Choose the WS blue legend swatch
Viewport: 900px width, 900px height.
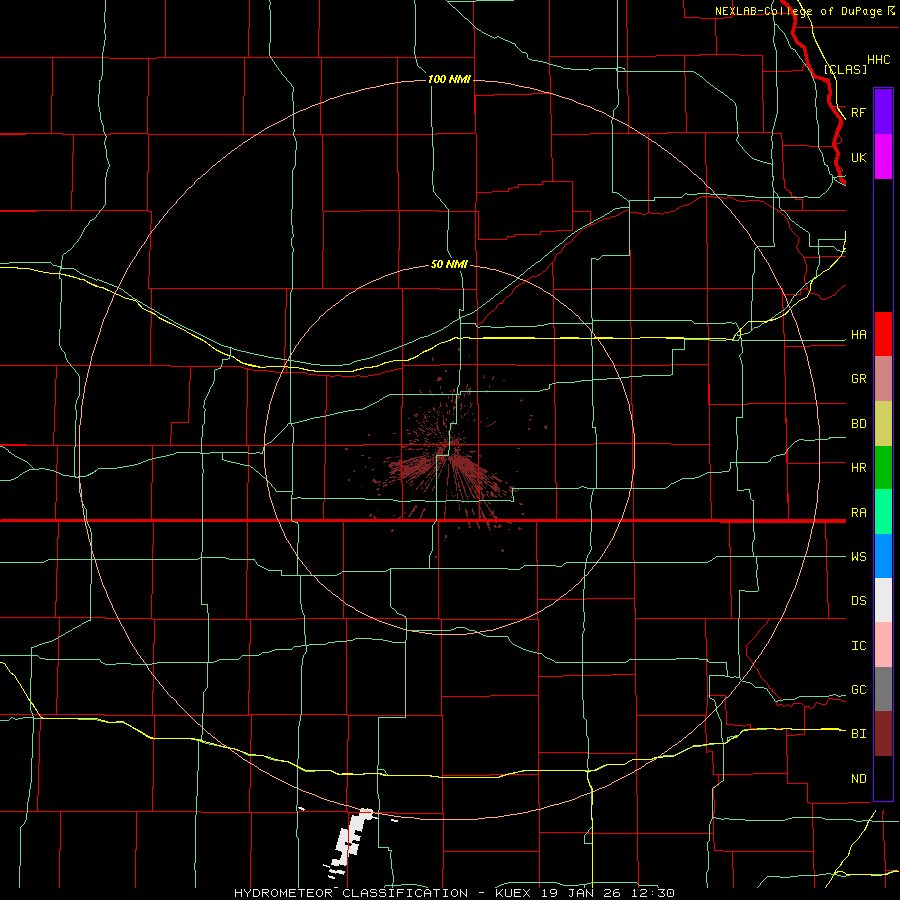pyautogui.click(x=883, y=556)
